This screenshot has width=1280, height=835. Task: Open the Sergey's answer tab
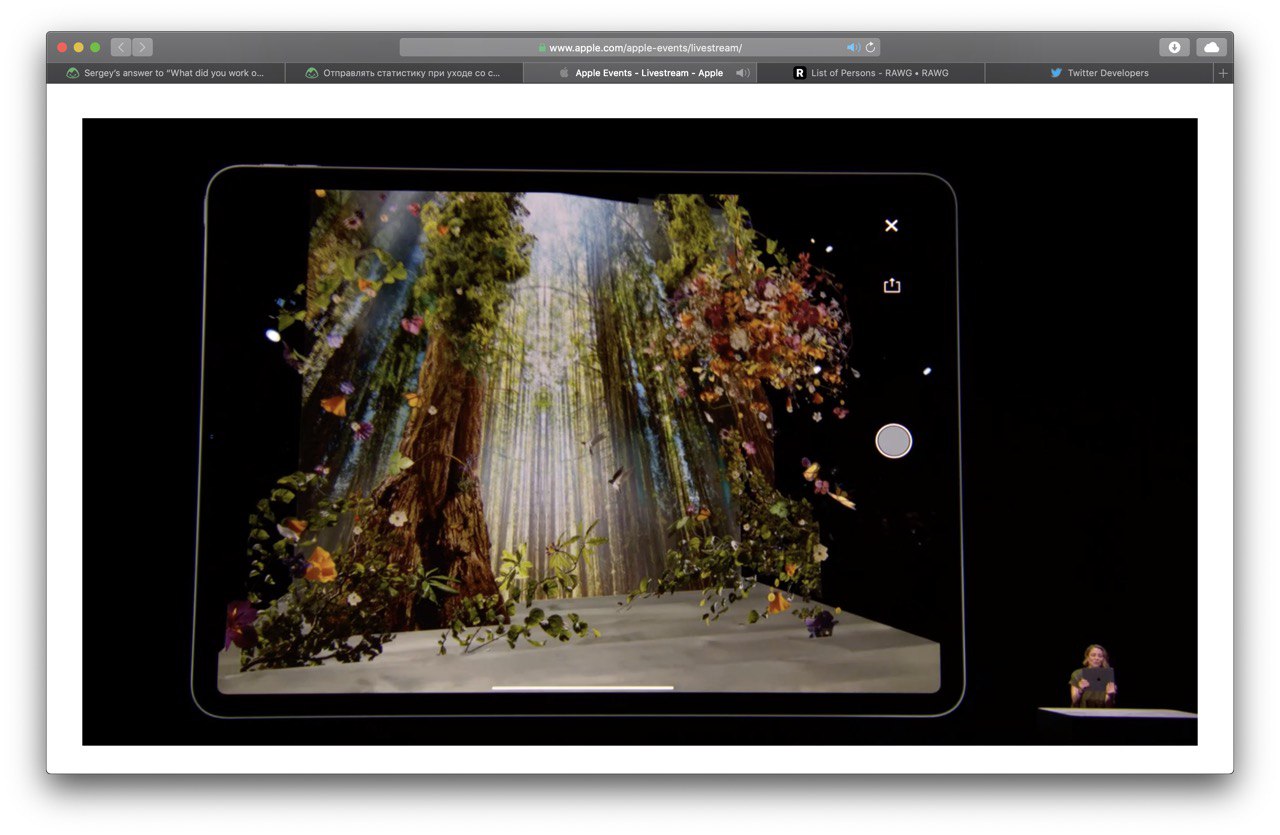(x=165, y=73)
